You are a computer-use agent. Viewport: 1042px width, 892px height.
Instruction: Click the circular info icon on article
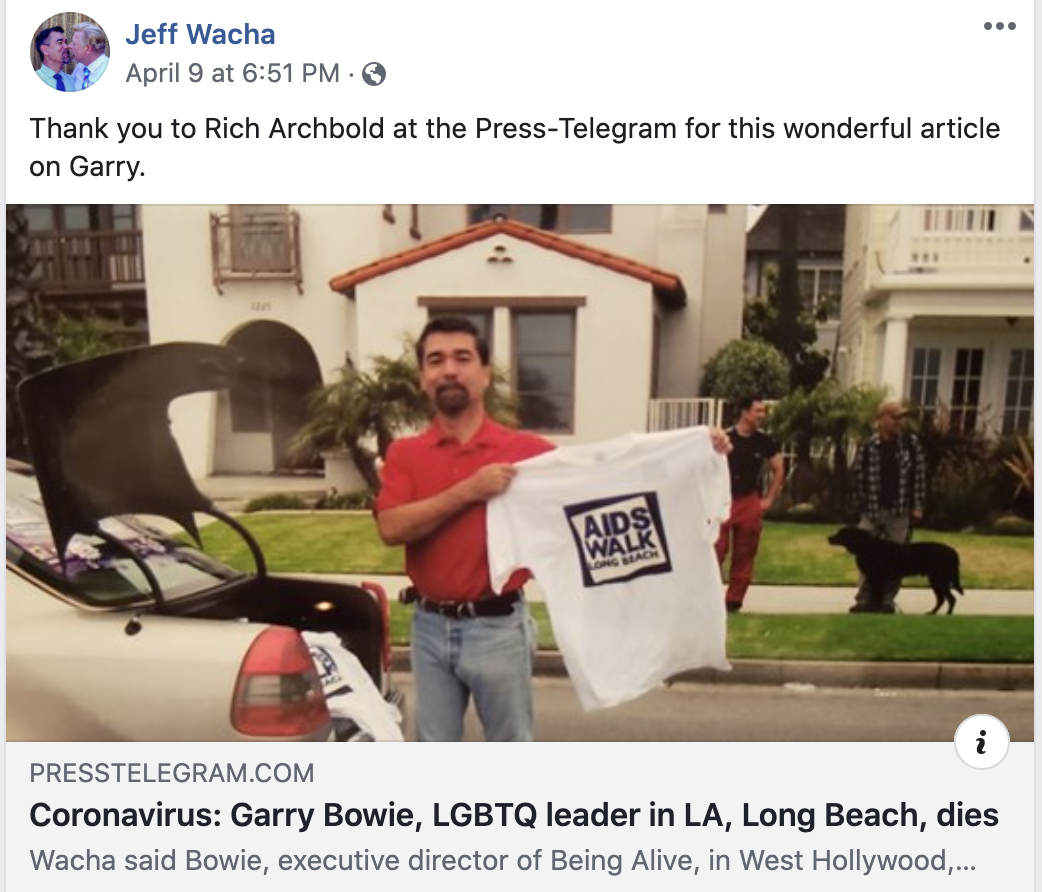[982, 742]
